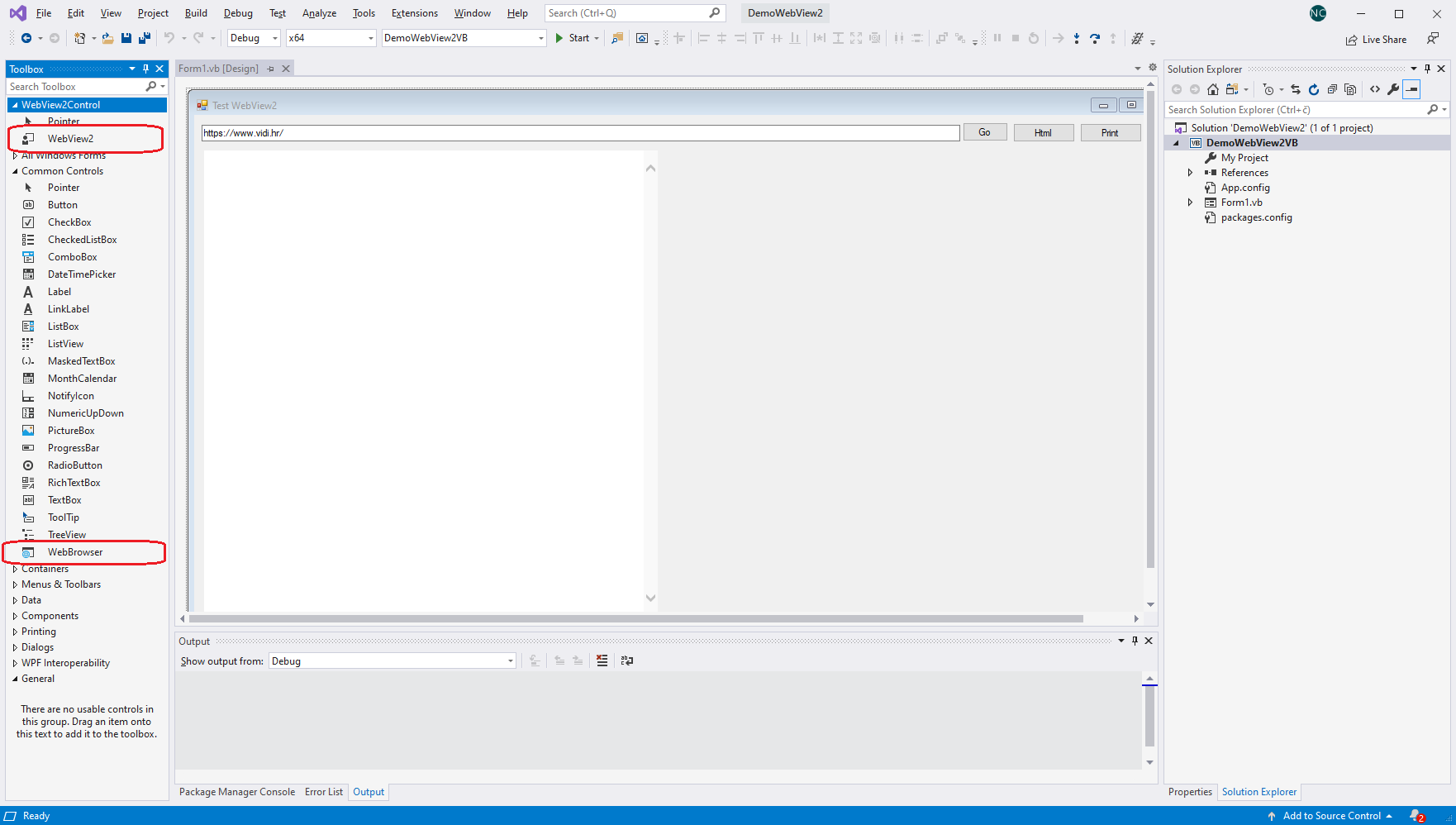Click Refresh icon in Solution Explorer
The width and height of the screenshot is (1456, 825).
coord(1314,89)
